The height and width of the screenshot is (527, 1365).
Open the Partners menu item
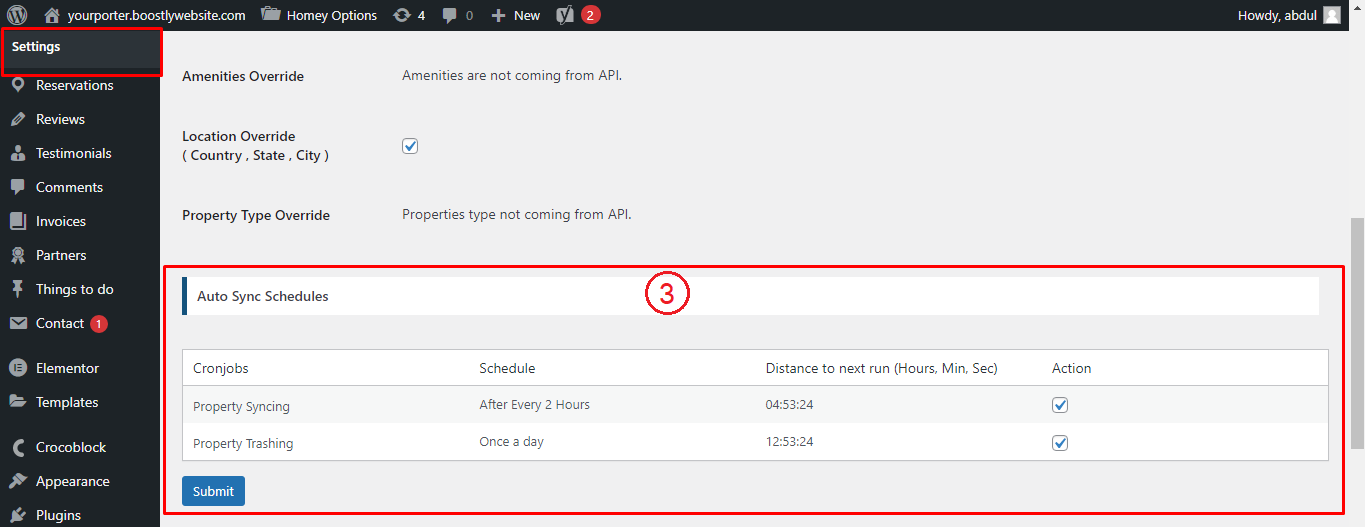click(x=61, y=255)
